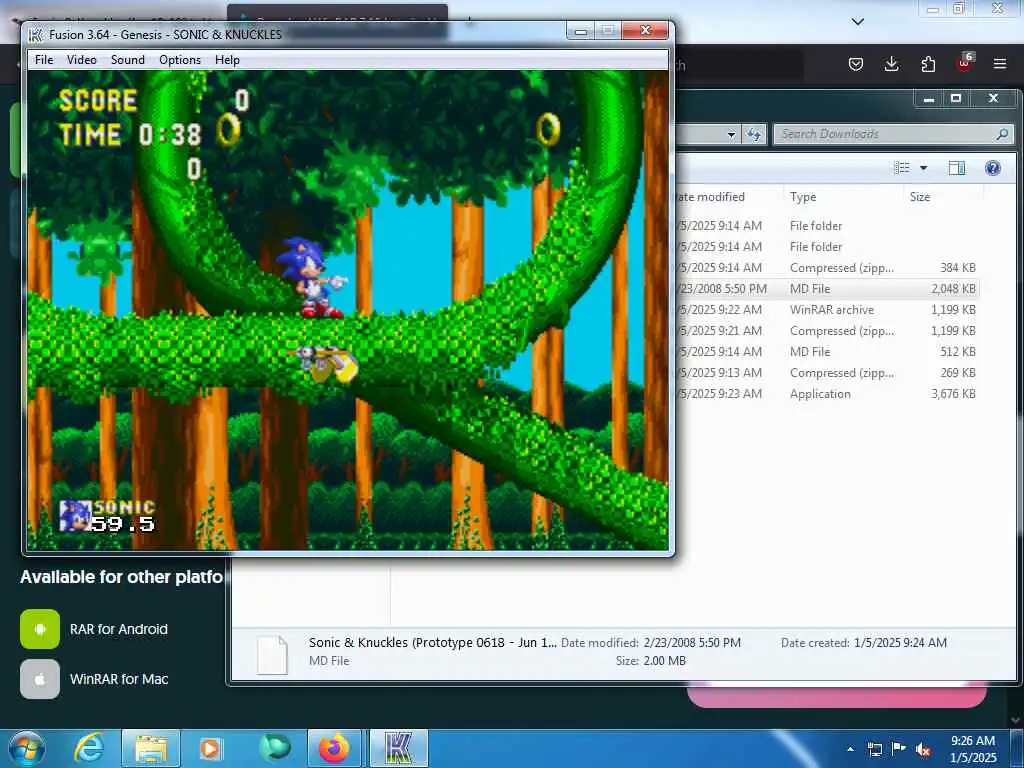Viewport: 1024px width, 768px height.
Task: Switch to Firefox in the taskbar
Action: coord(334,748)
